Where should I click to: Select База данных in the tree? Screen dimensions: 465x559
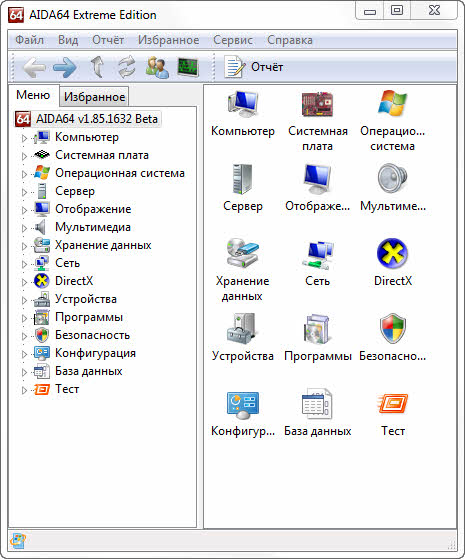[x=88, y=371]
